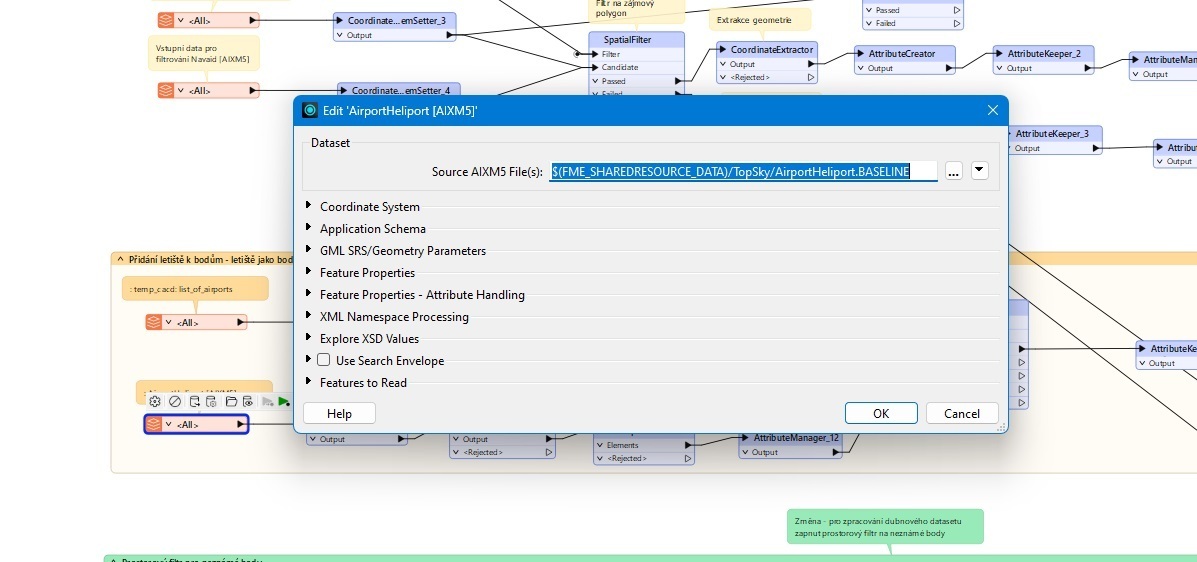1197x562 pixels.
Task: Click CoordinateExtractor Rejected port arrow
Action: (x=811, y=77)
